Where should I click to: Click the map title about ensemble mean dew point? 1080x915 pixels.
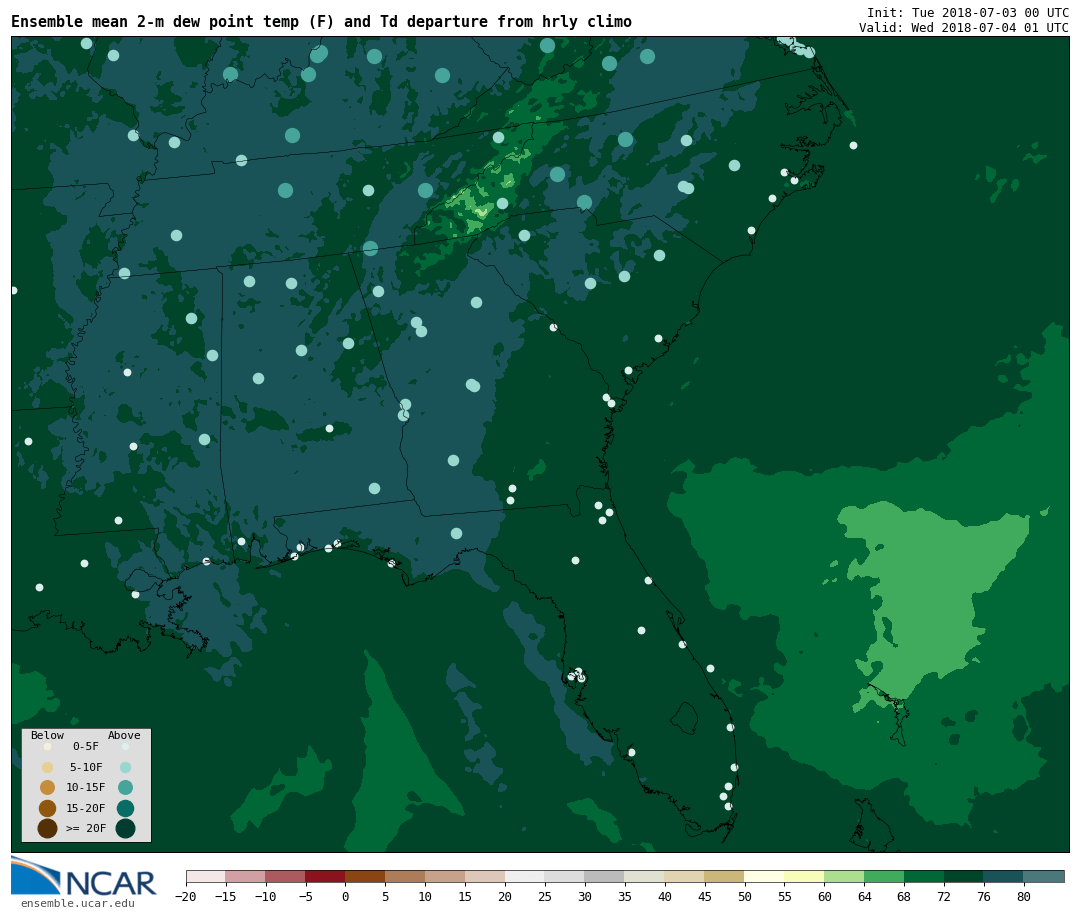click(x=321, y=22)
